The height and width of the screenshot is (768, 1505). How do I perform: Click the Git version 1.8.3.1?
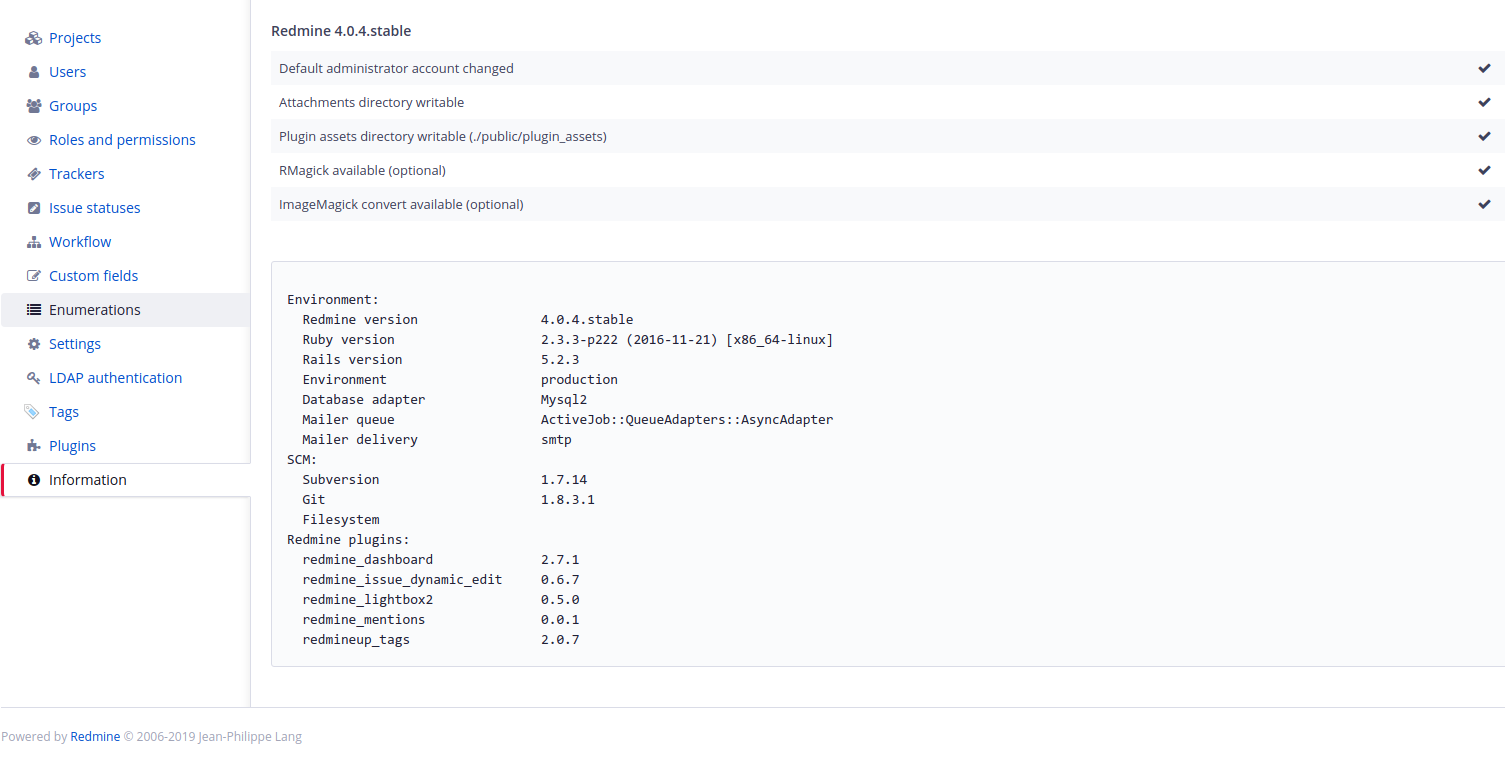[x=568, y=500]
